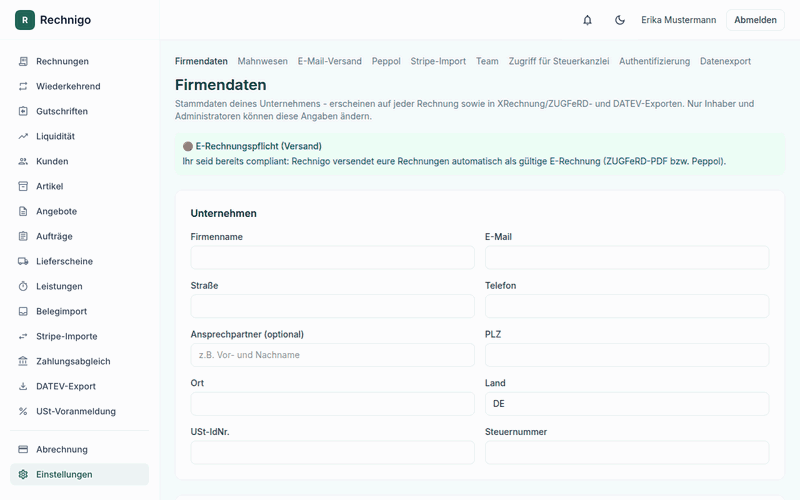This screenshot has width=800, height=500.
Task: Open Zugriff für Steuerkanzlei tab
Action: point(559,61)
